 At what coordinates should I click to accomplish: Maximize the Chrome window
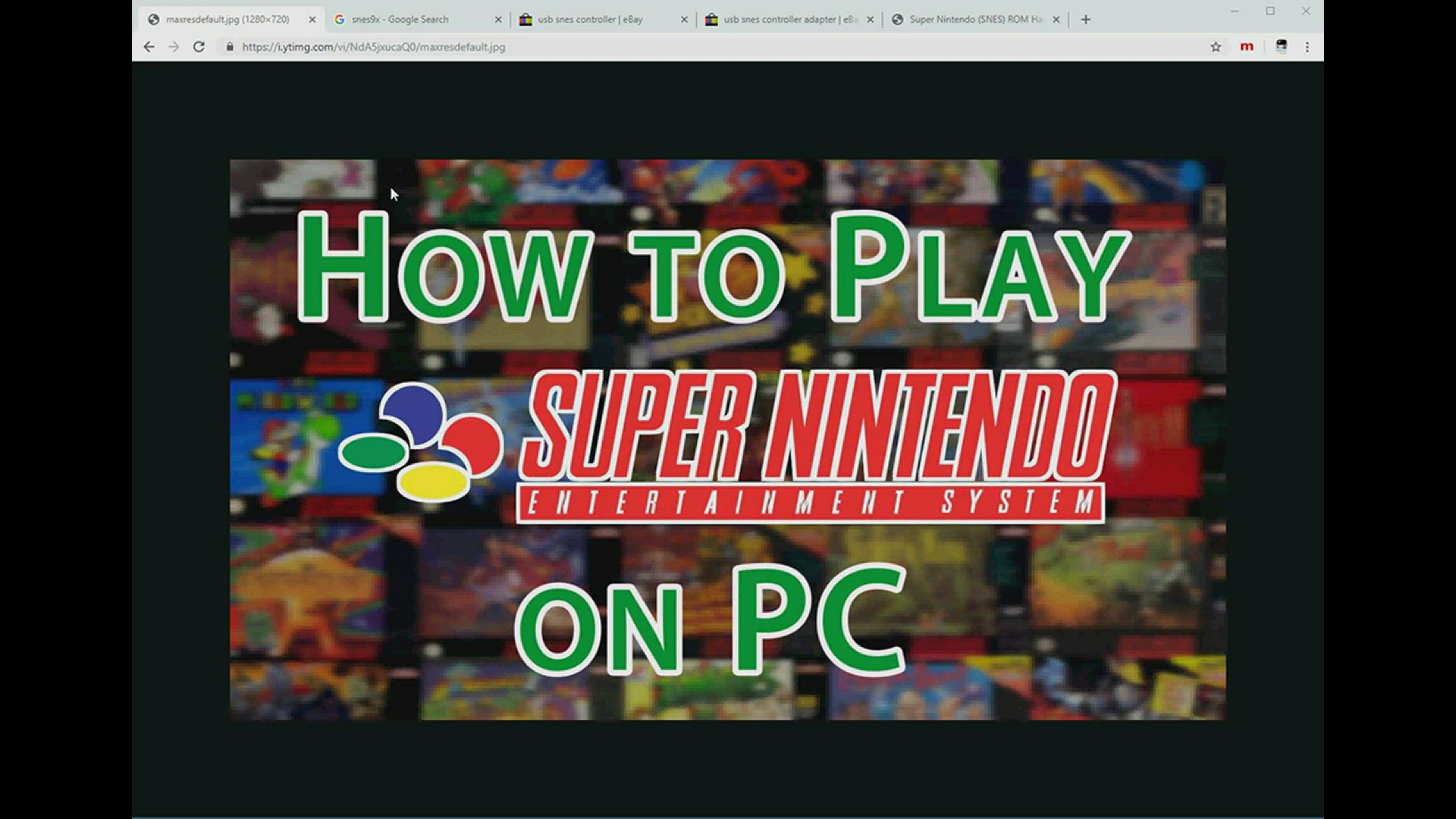tap(1270, 11)
